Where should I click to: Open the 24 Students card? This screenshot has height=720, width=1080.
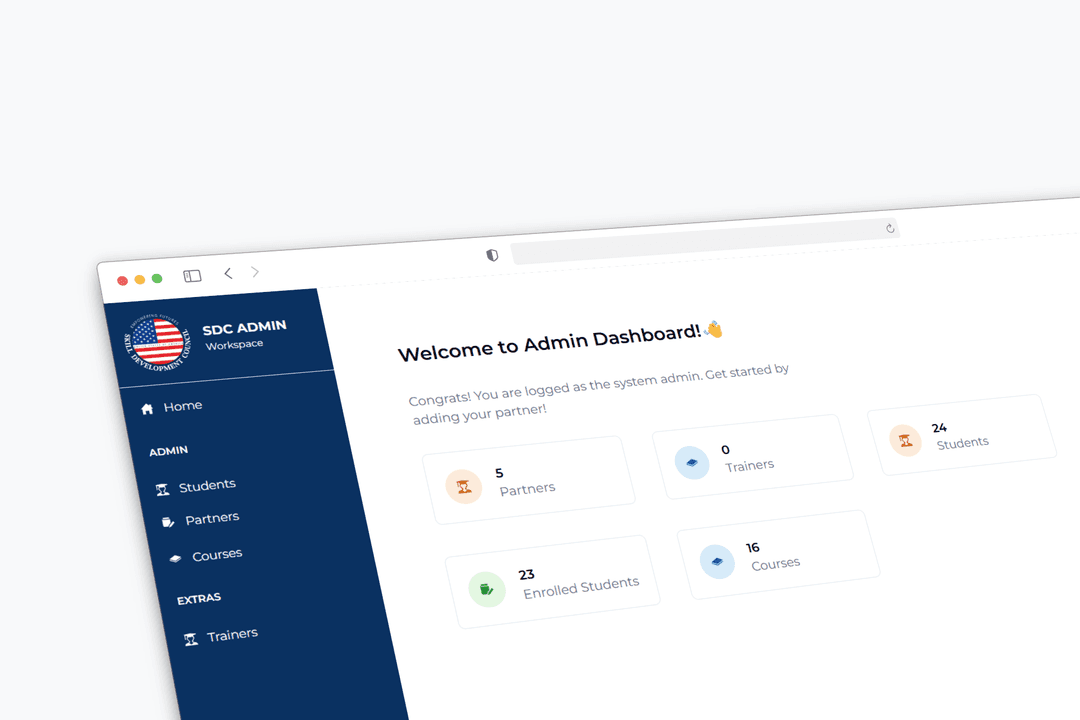click(x=962, y=435)
